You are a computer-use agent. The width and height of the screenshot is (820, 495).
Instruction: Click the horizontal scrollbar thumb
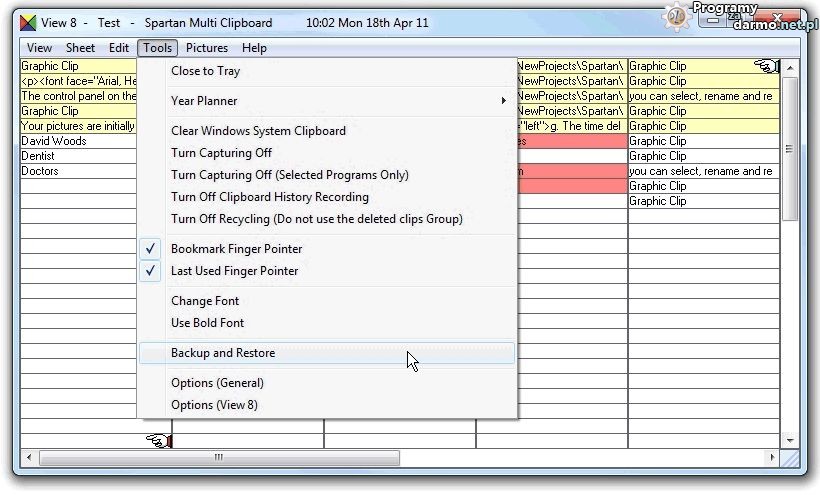(x=217, y=458)
